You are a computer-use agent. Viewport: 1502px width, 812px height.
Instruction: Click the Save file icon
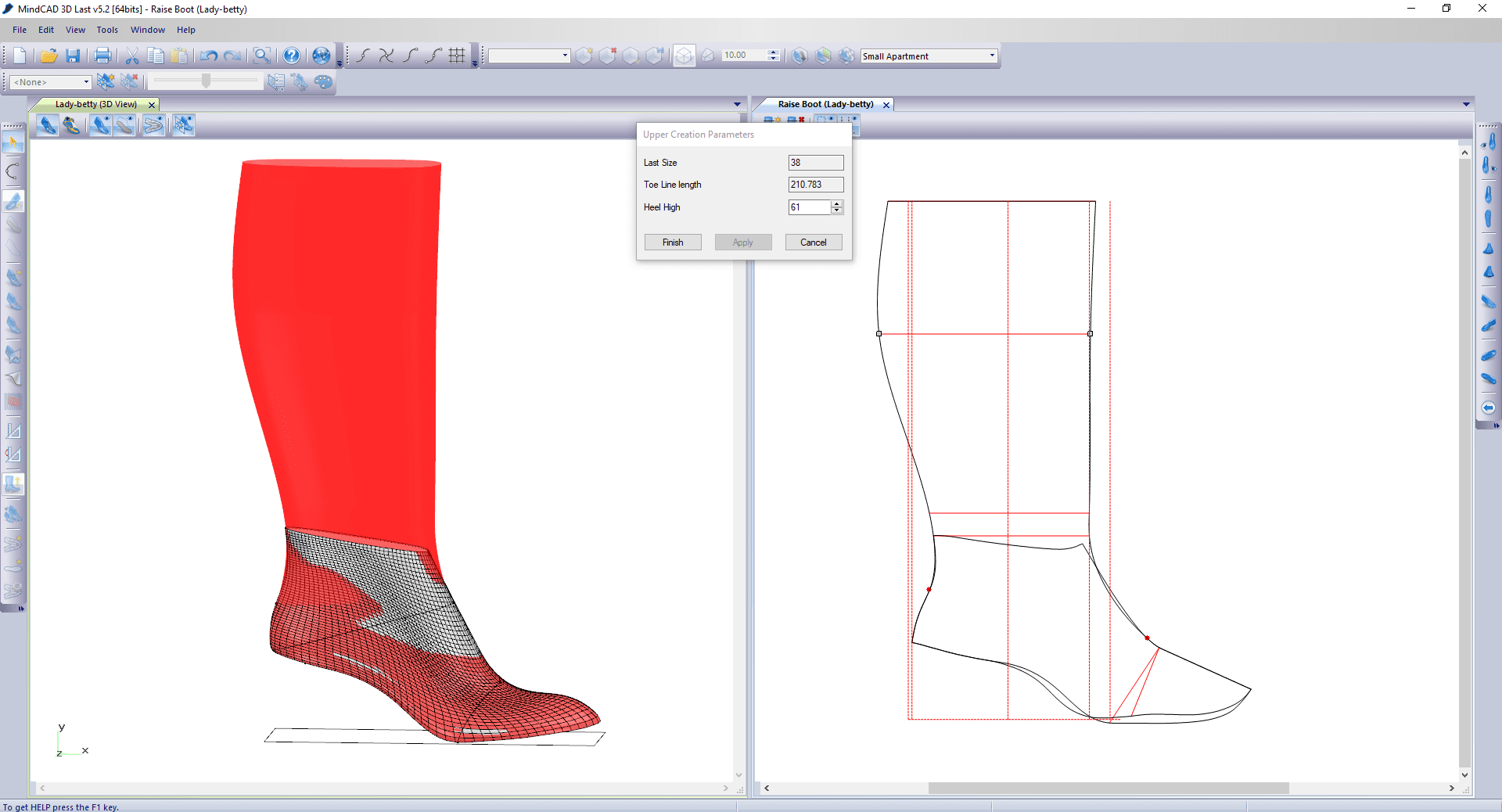73,56
